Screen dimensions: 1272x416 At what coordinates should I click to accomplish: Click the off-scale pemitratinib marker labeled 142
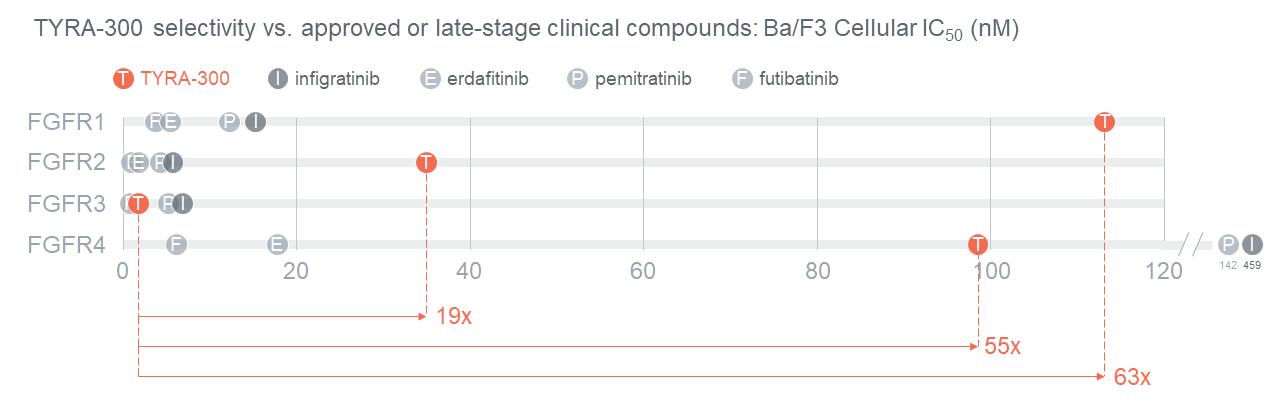[1229, 244]
